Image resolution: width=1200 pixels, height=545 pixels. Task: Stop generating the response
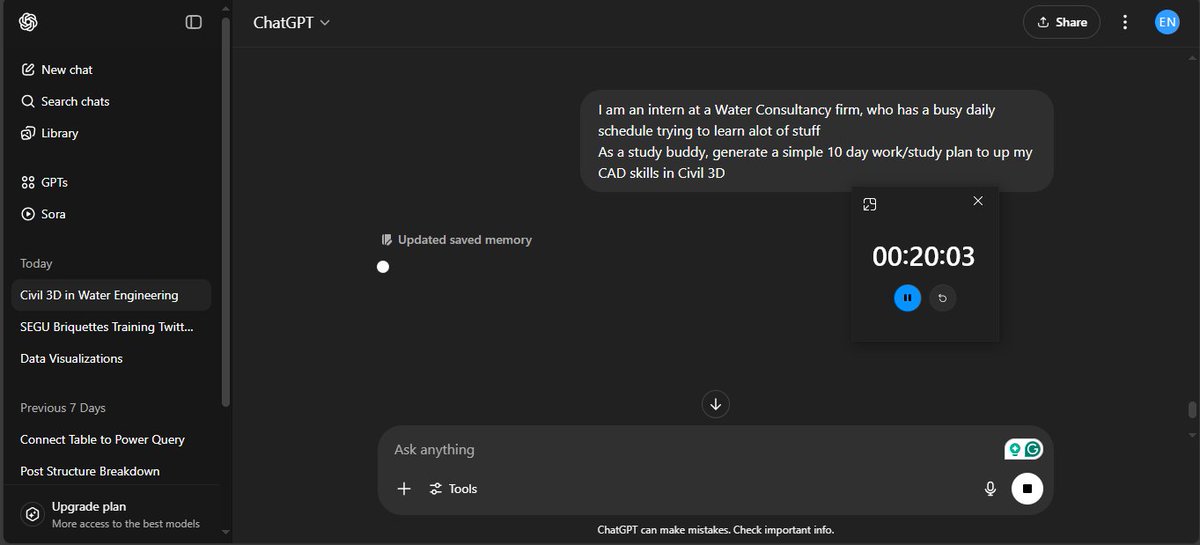[1027, 489]
